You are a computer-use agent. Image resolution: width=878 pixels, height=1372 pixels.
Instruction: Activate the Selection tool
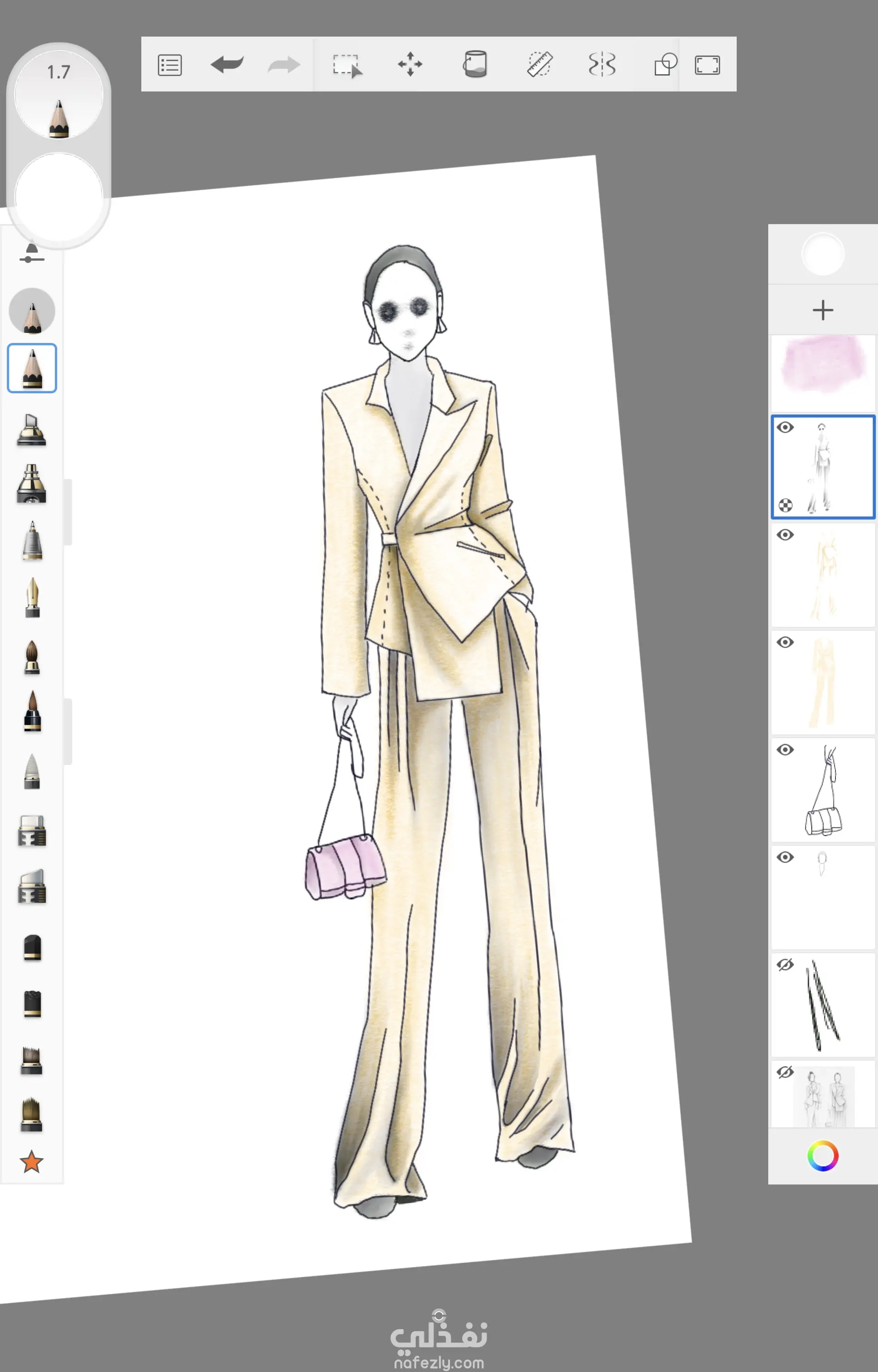pyautogui.click(x=347, y=65)
